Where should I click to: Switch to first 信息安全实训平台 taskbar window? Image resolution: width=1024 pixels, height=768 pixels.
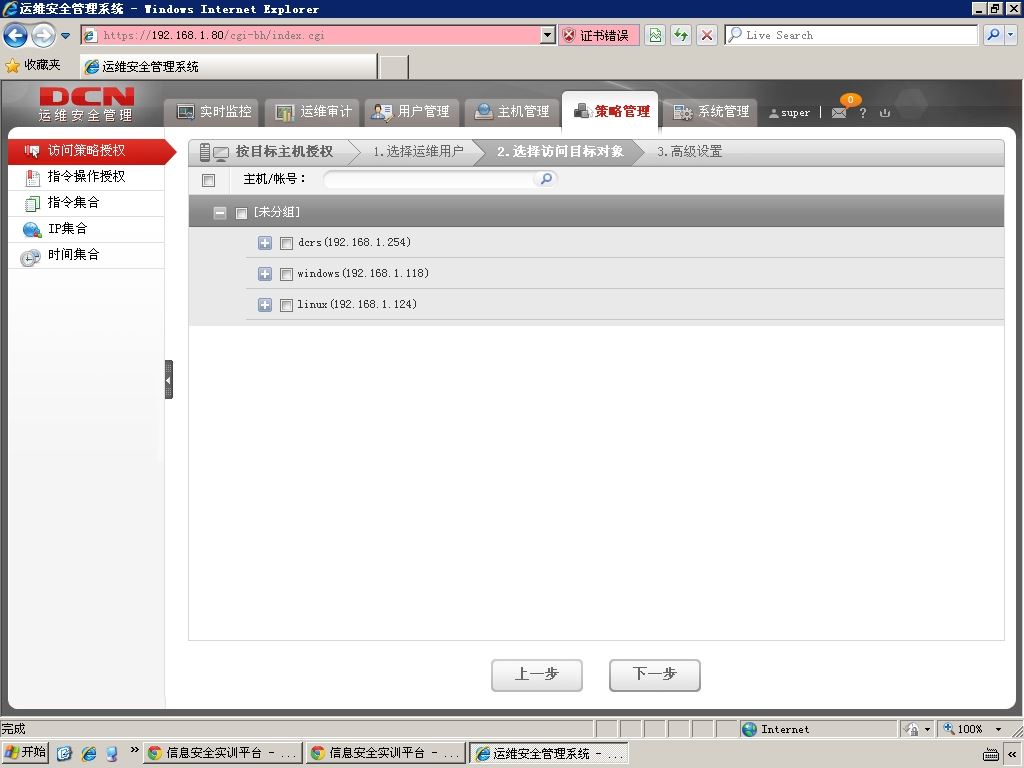tap(223, 753)
